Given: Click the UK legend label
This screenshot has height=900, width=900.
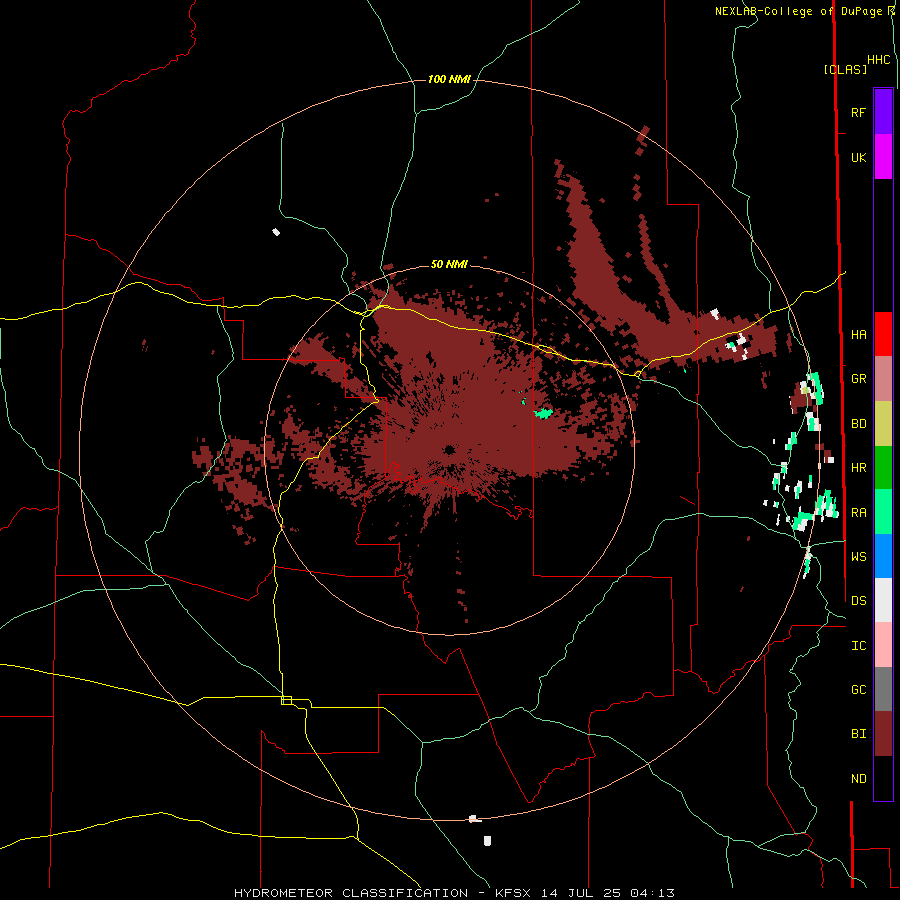Looking at the screenshot, I should pos(858,158).
